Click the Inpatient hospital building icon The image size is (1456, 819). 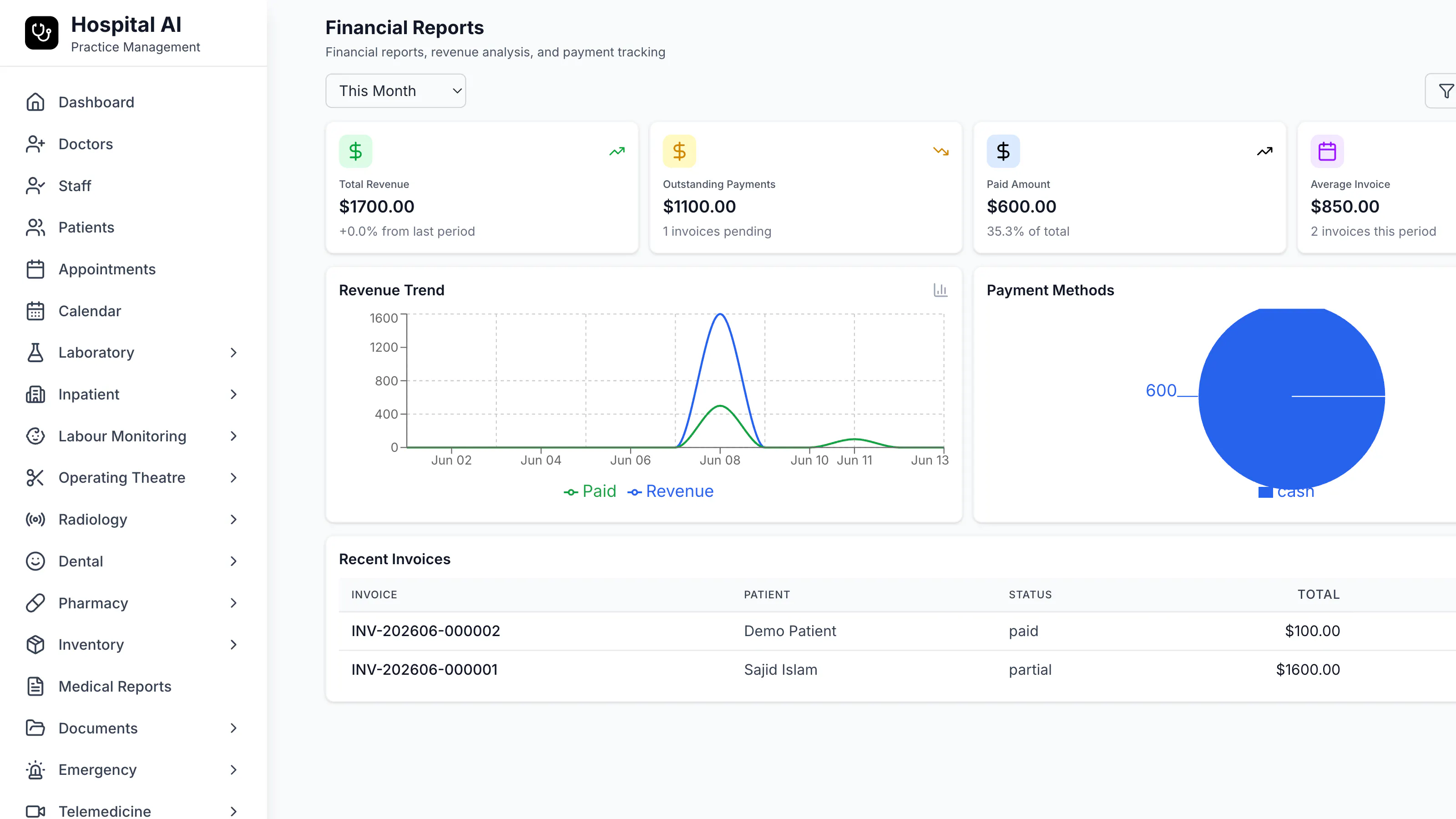tap(35, 394)
